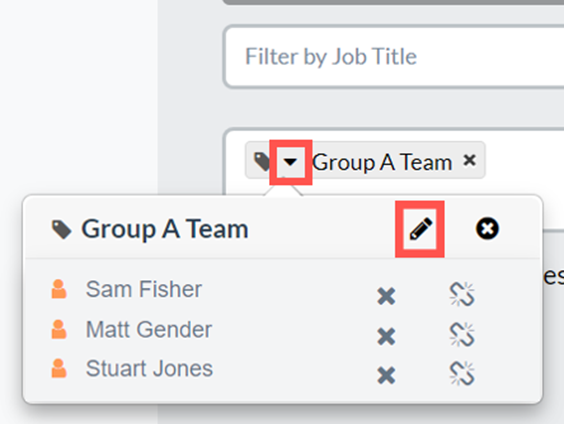Click the pencil edit icon for Group A Team

420,229
